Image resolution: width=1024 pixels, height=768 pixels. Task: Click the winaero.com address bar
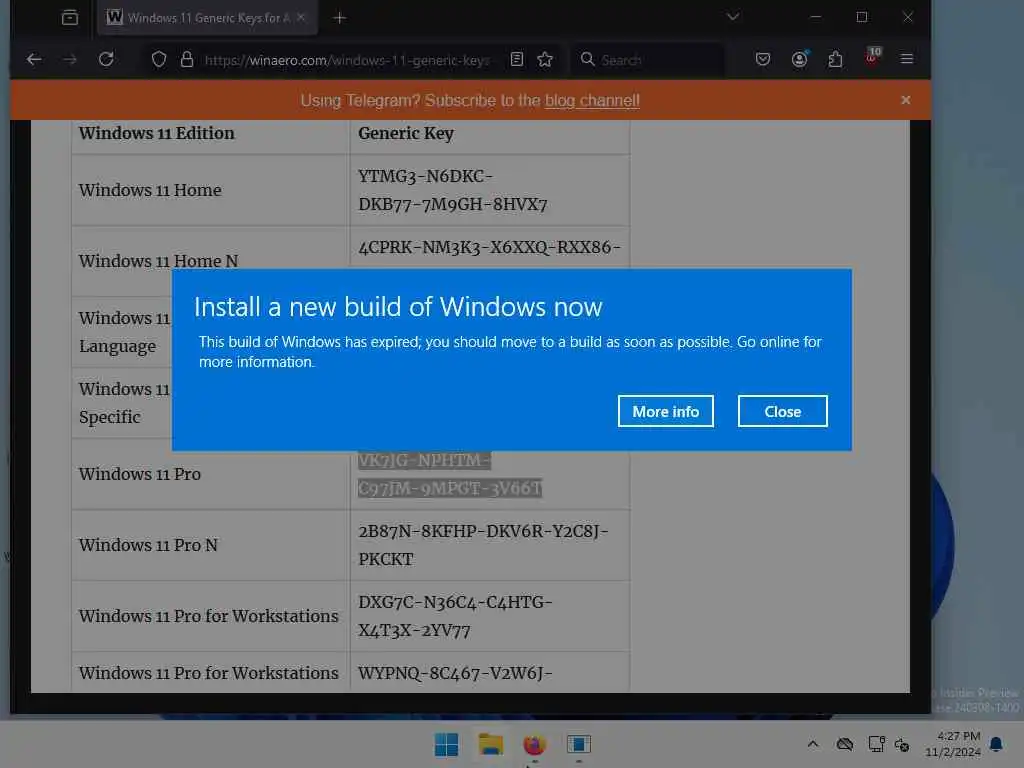coord(347,60)
